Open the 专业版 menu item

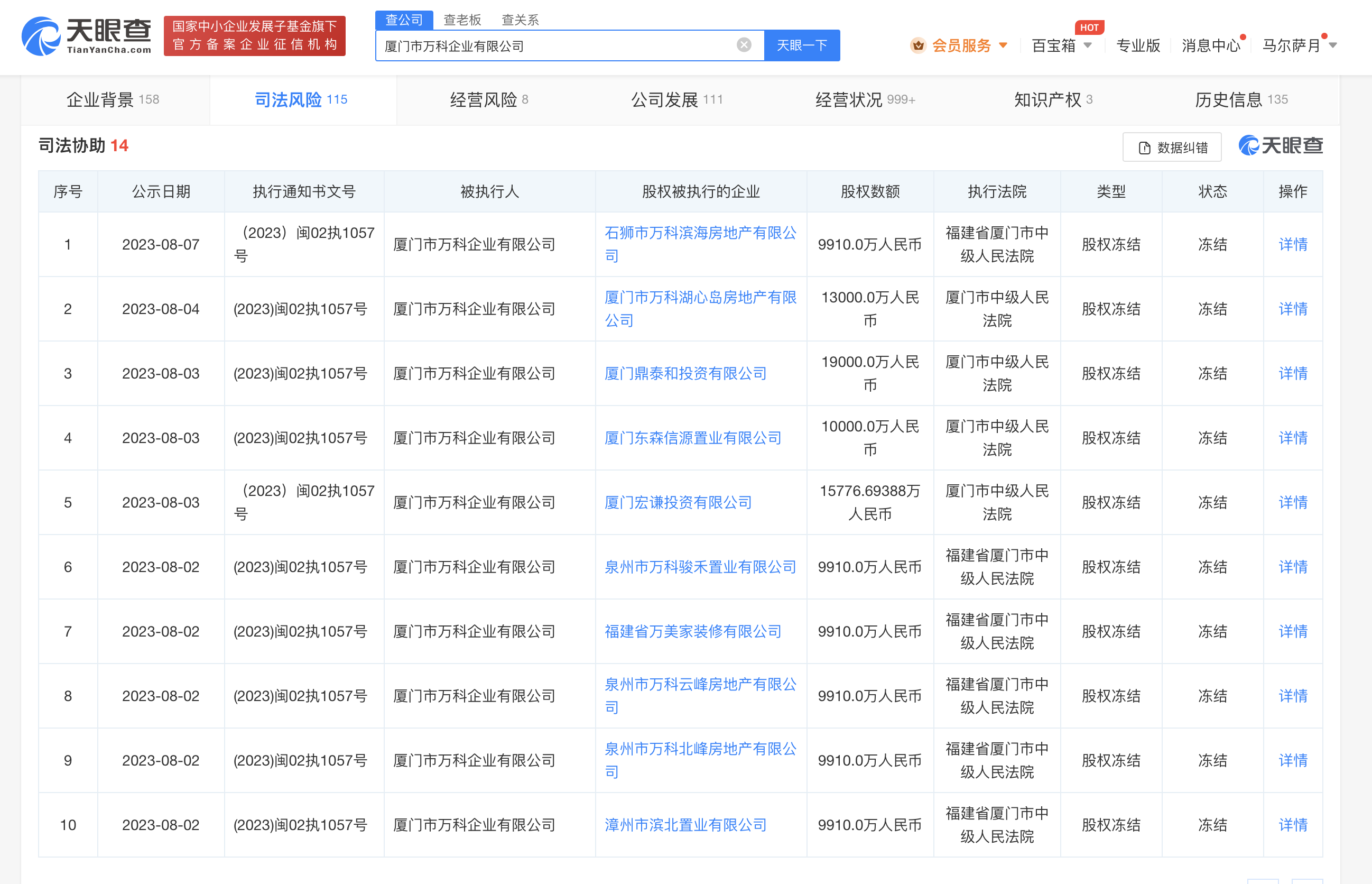click(1138, 45)
